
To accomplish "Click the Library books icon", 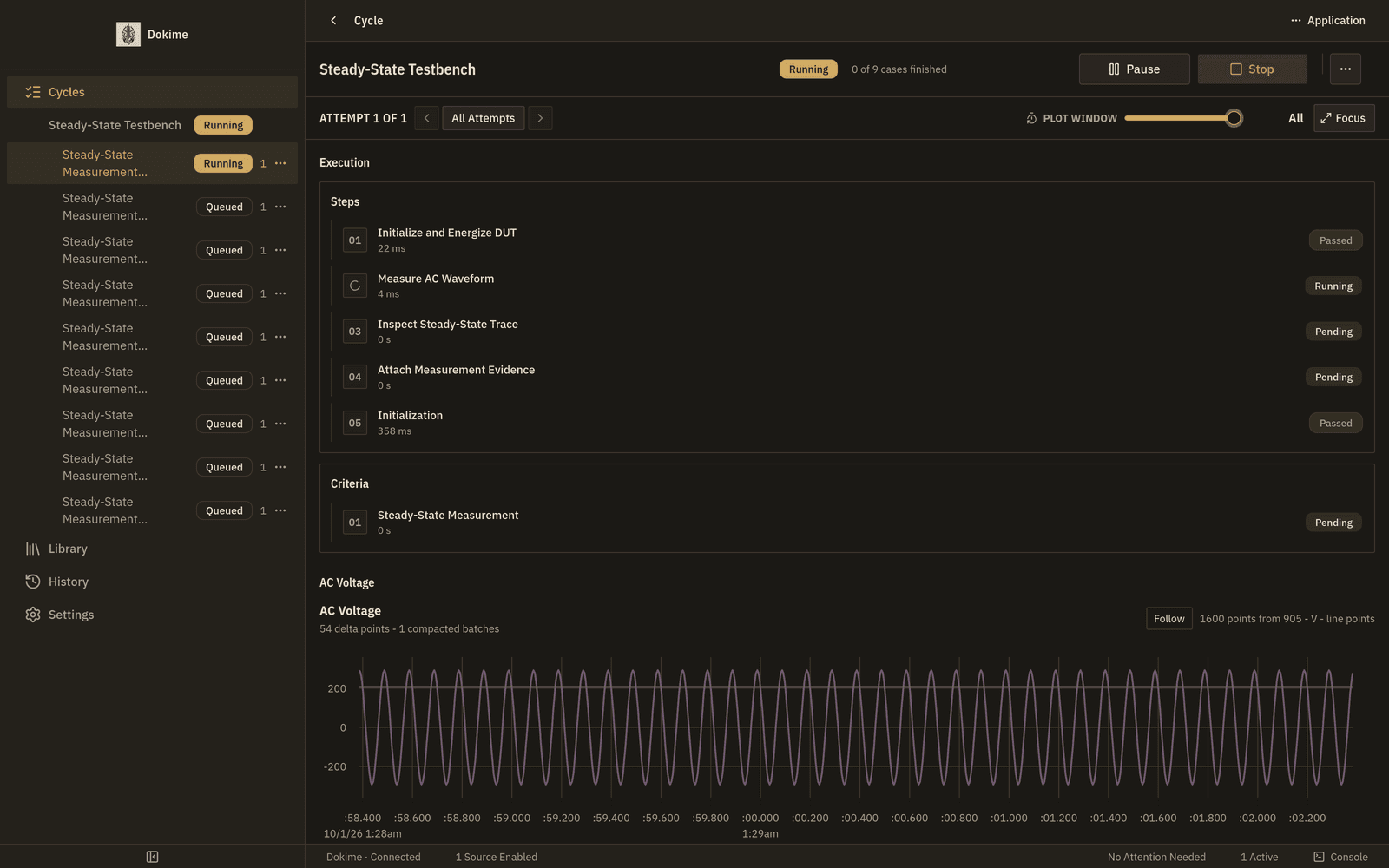I will click(33, 549).
